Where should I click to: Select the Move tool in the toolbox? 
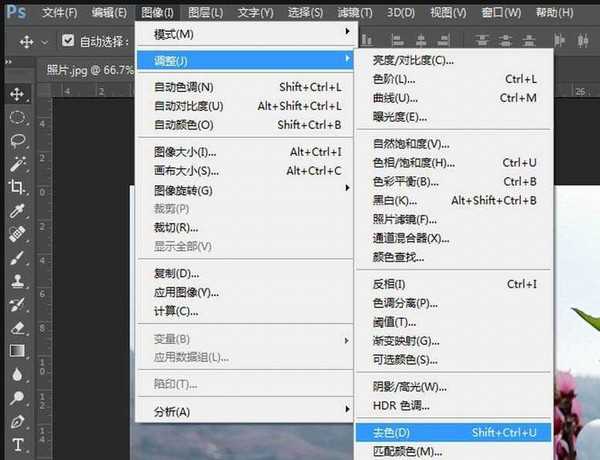pos(17,94)
